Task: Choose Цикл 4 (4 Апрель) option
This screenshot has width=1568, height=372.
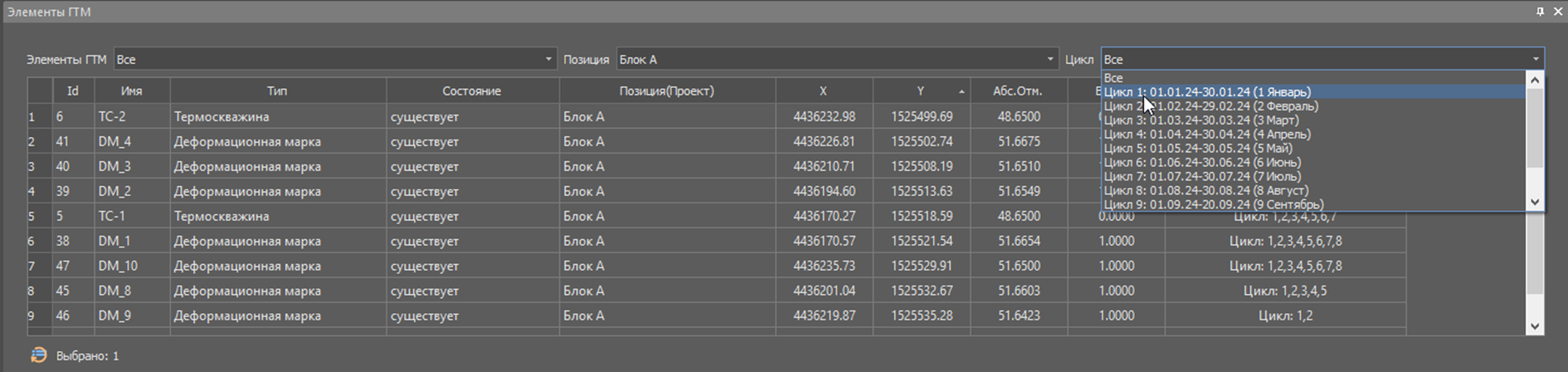Action: click(x=1207, y=135)
